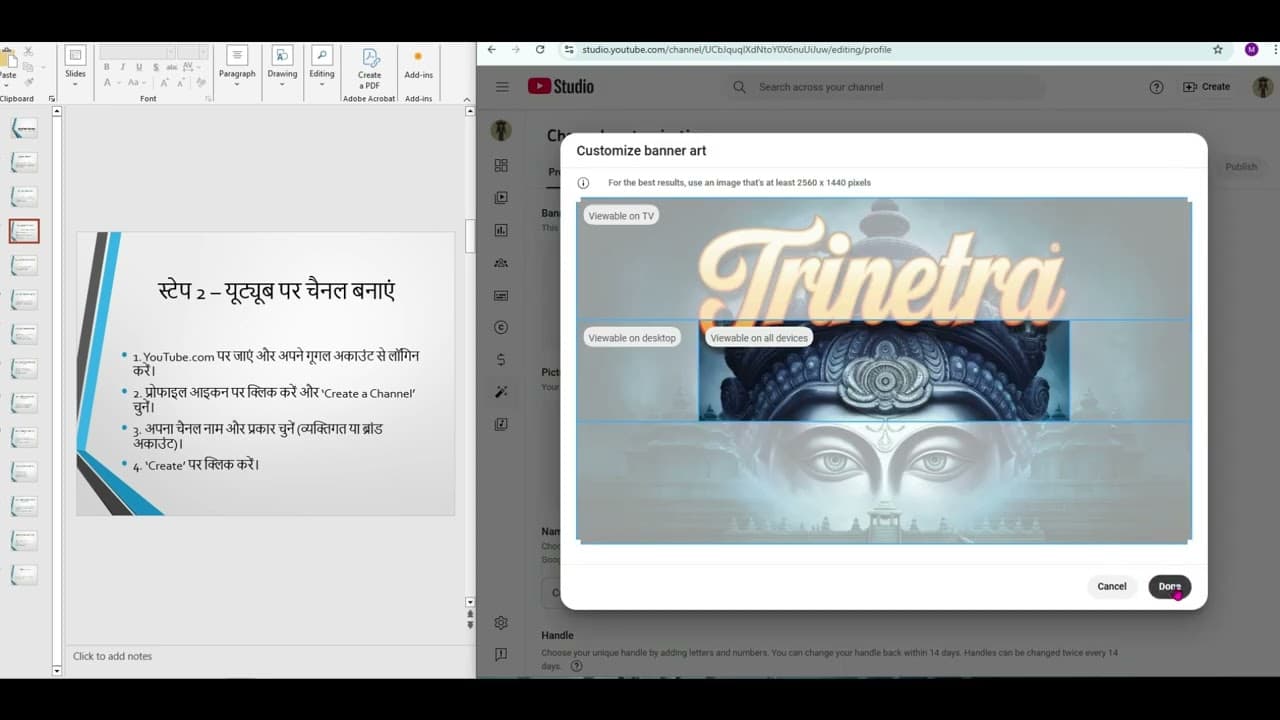This screenshot has width=1280, height=720.
Task: Cancel the Customize banner art dialog
Action: [x=1112, y=587]
